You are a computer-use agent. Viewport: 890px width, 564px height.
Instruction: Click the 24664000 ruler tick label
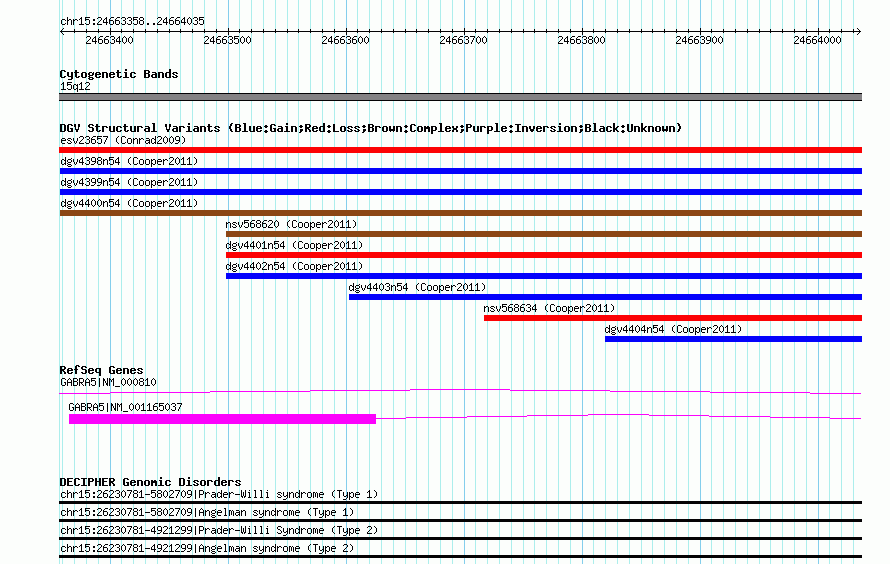(817, 40)
